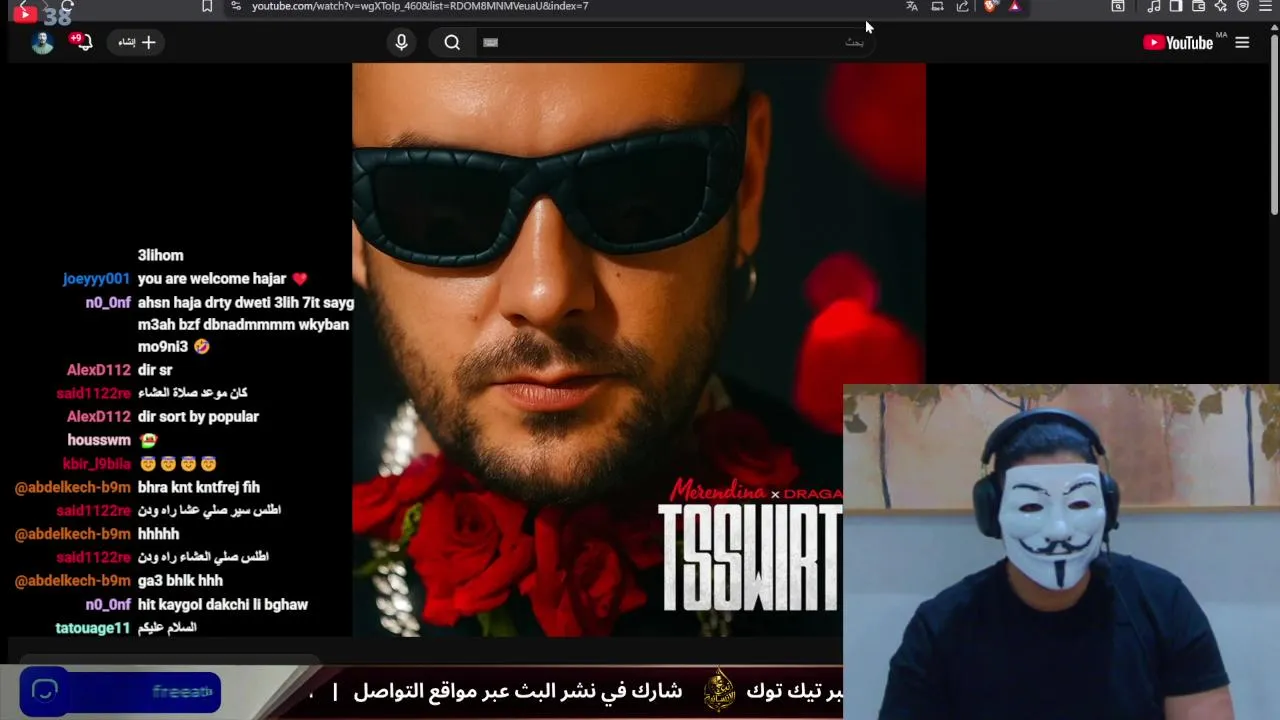The height and width of the screenshot is (720, 1280).
Task: Click the YouTube logo to go home
Action: click(x=1178, y=42)
